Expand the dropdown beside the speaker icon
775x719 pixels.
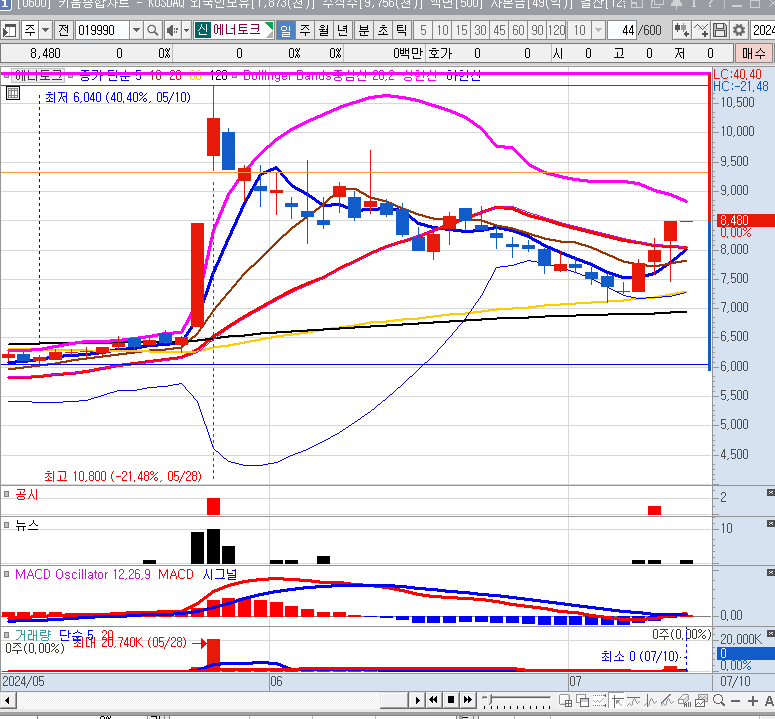pos(185,30)
